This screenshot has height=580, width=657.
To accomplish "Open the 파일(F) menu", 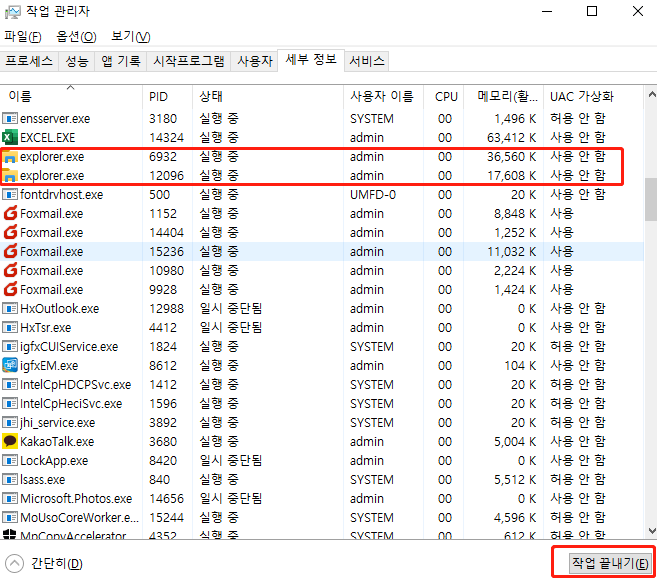I will pyautogui.click(x=23, y=37).
